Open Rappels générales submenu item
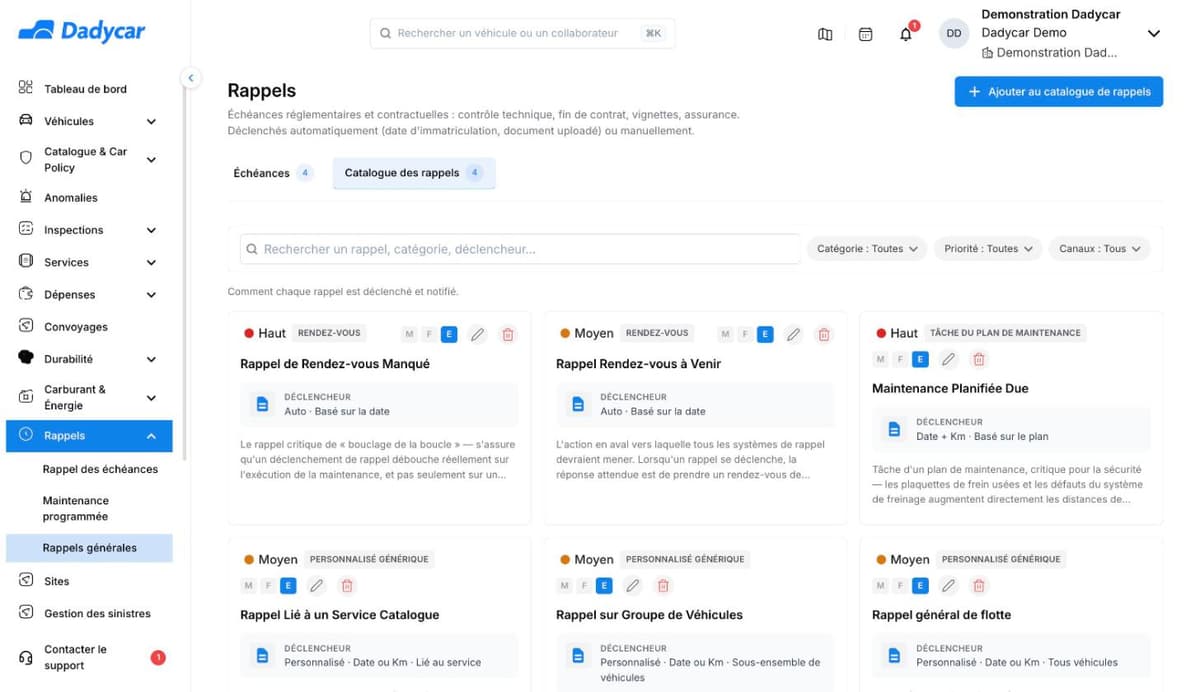The image size is (1200, 692). pos(90,548)
